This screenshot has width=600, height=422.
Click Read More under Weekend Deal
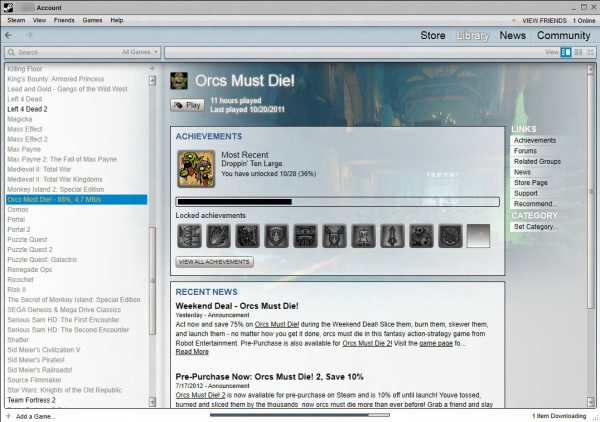[x=192, y=352]
